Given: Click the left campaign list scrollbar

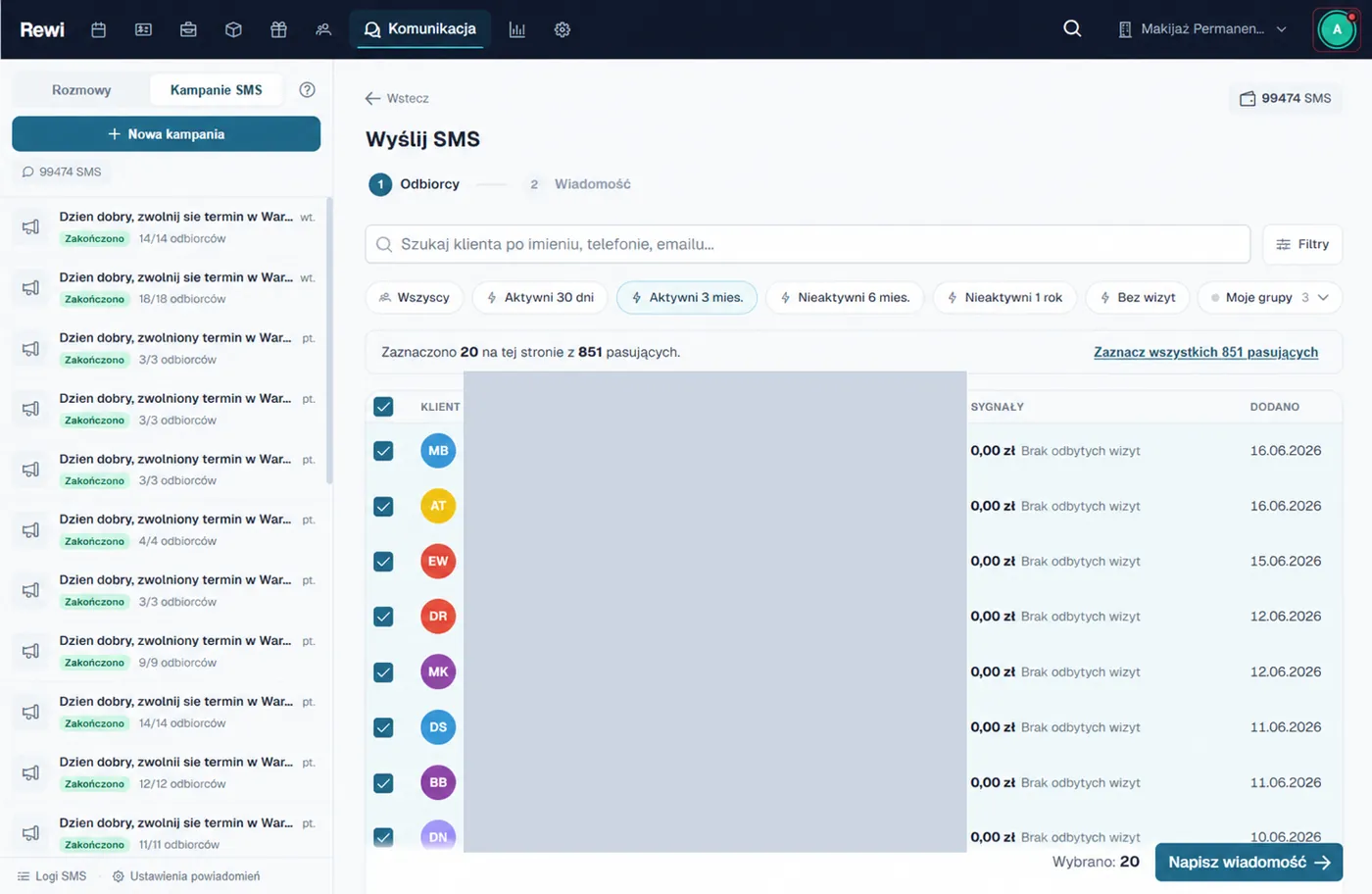Looking at the screenshot, I should [x=329, y=340].
